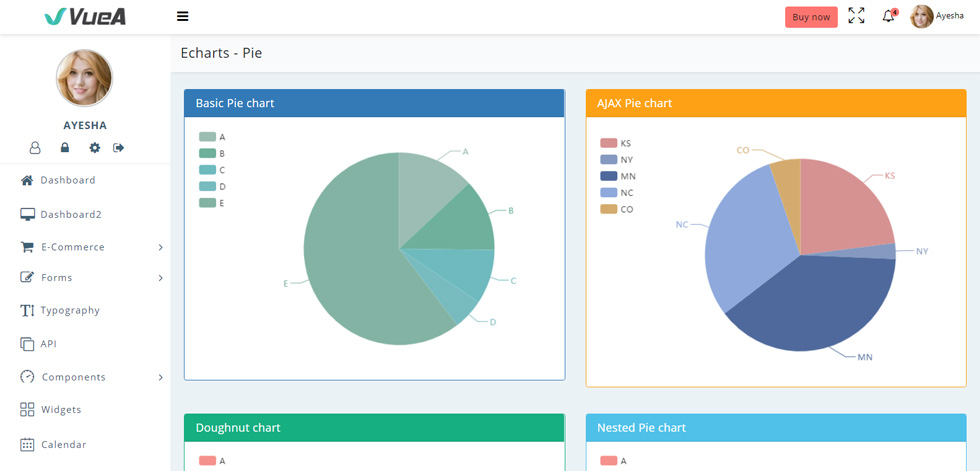This screenshot has width=980, height=471.
Task: Click the Widgets grid icon
Action: coord(27,410)
